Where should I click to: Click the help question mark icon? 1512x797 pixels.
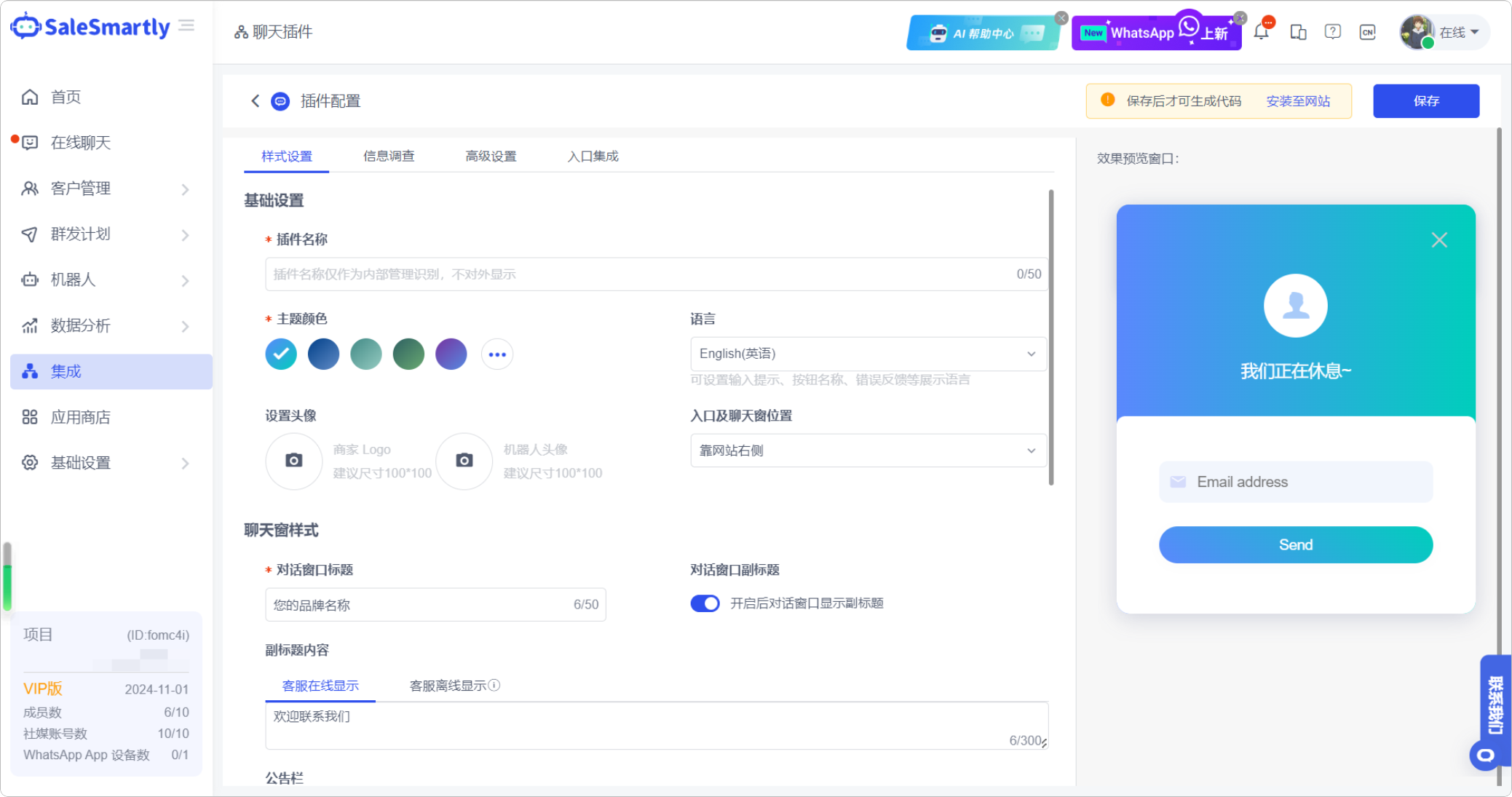point(1332,32)
